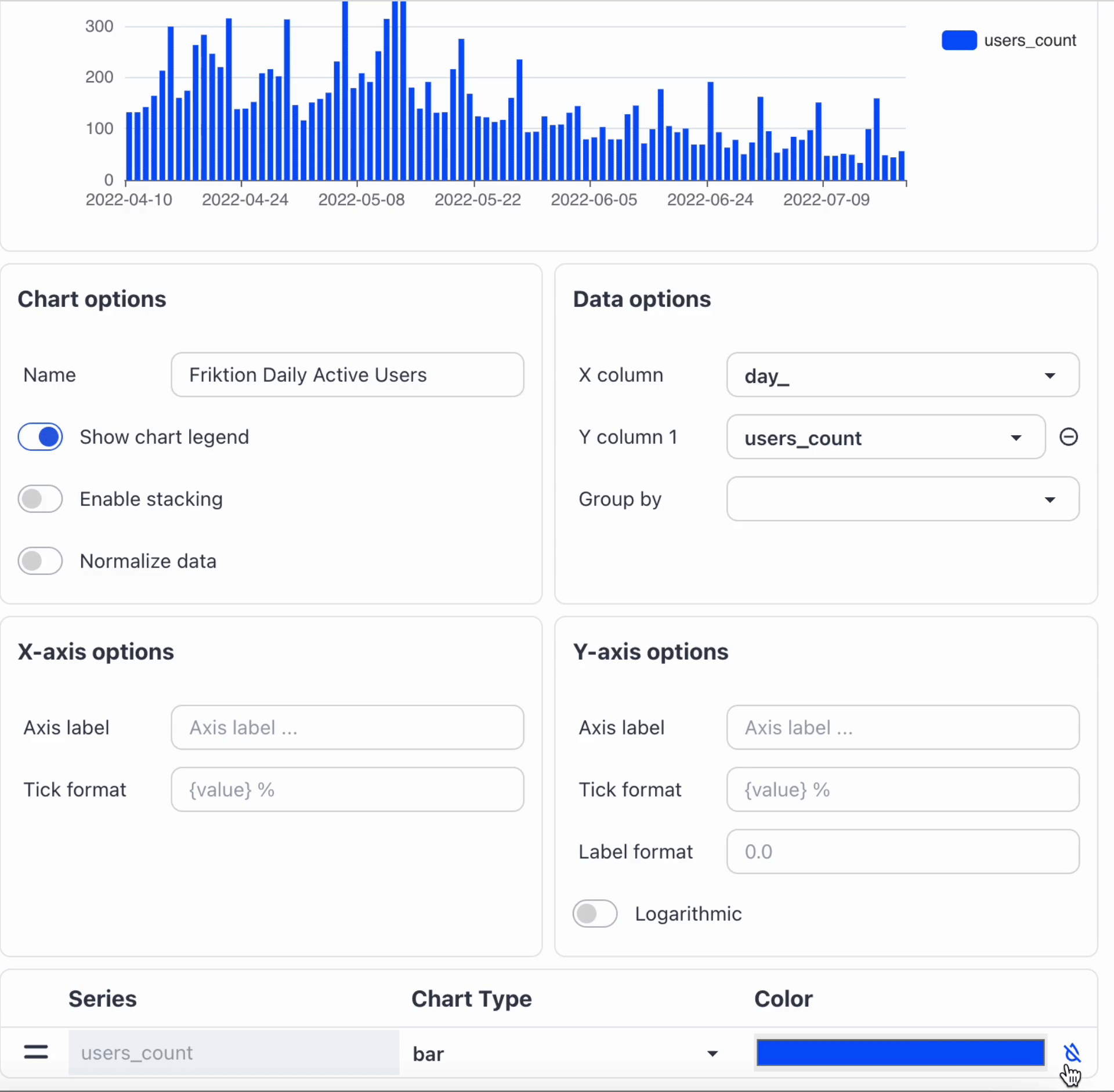1114x1092 pixels.
Task: Click users_count legend marker in chart
Action: pos(959,41)
